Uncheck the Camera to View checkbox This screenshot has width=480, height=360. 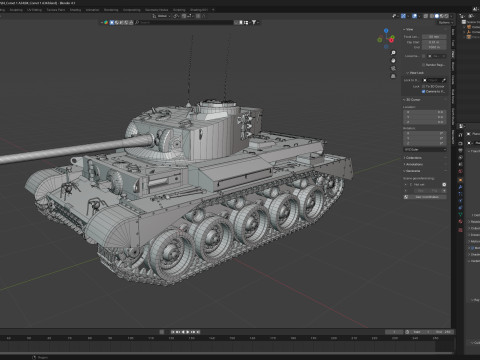point(424,91)
